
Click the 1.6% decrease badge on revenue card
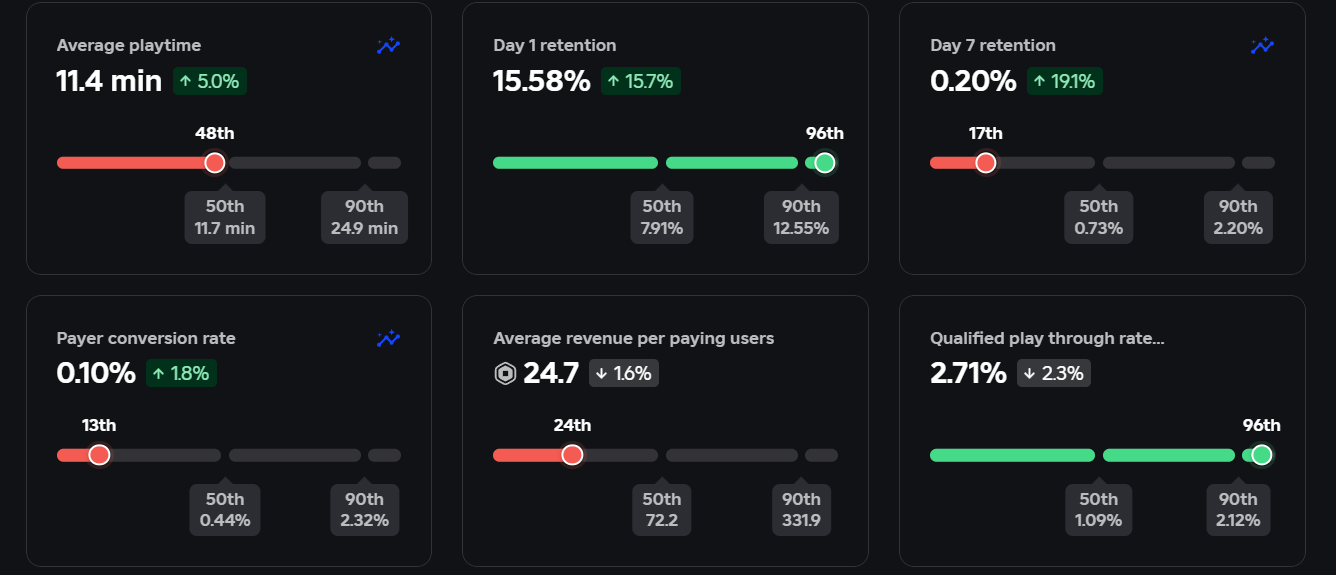click(624, 374)
